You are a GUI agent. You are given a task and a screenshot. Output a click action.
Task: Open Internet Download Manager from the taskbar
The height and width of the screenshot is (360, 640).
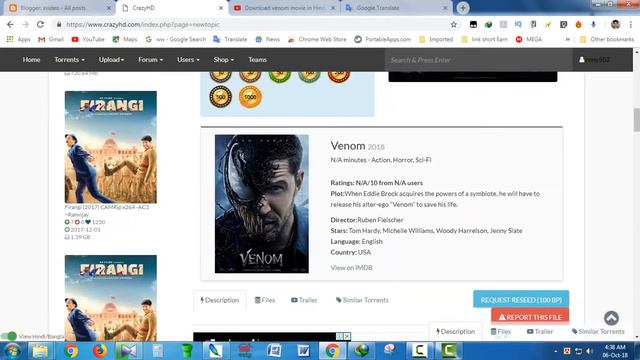(x=361, y=351)
